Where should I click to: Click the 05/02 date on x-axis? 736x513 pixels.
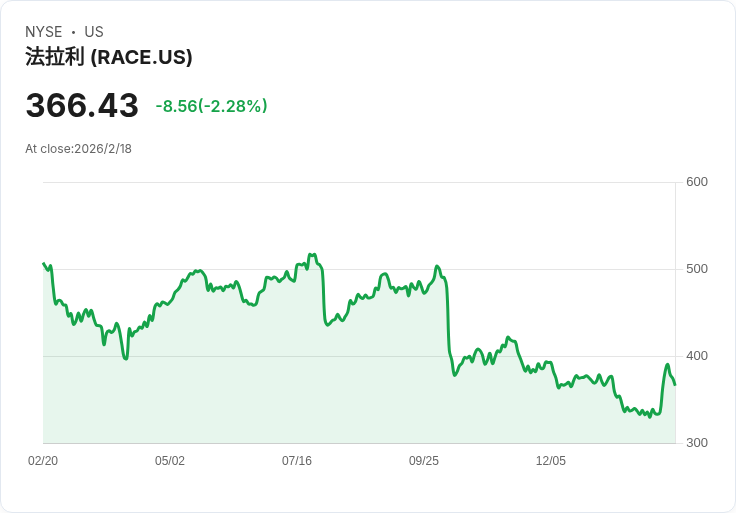[x=170, y=461]
